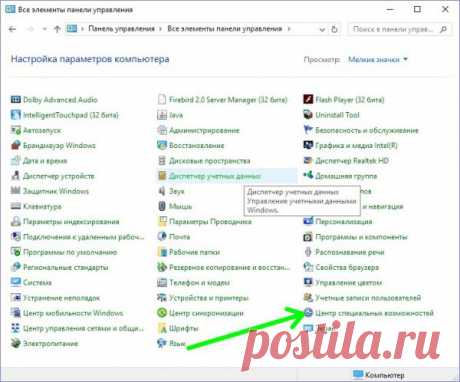This screenshot has width=460, height=382.
Task: Click the search magnifier icon
Action: (443, 29)
